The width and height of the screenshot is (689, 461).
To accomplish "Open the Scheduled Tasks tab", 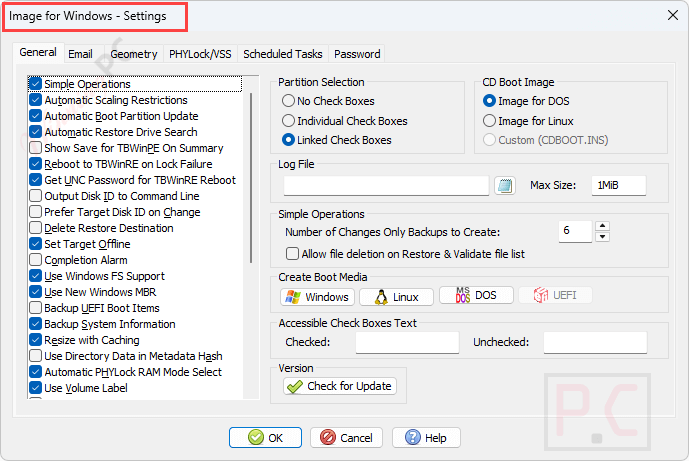I will (283, 54).
